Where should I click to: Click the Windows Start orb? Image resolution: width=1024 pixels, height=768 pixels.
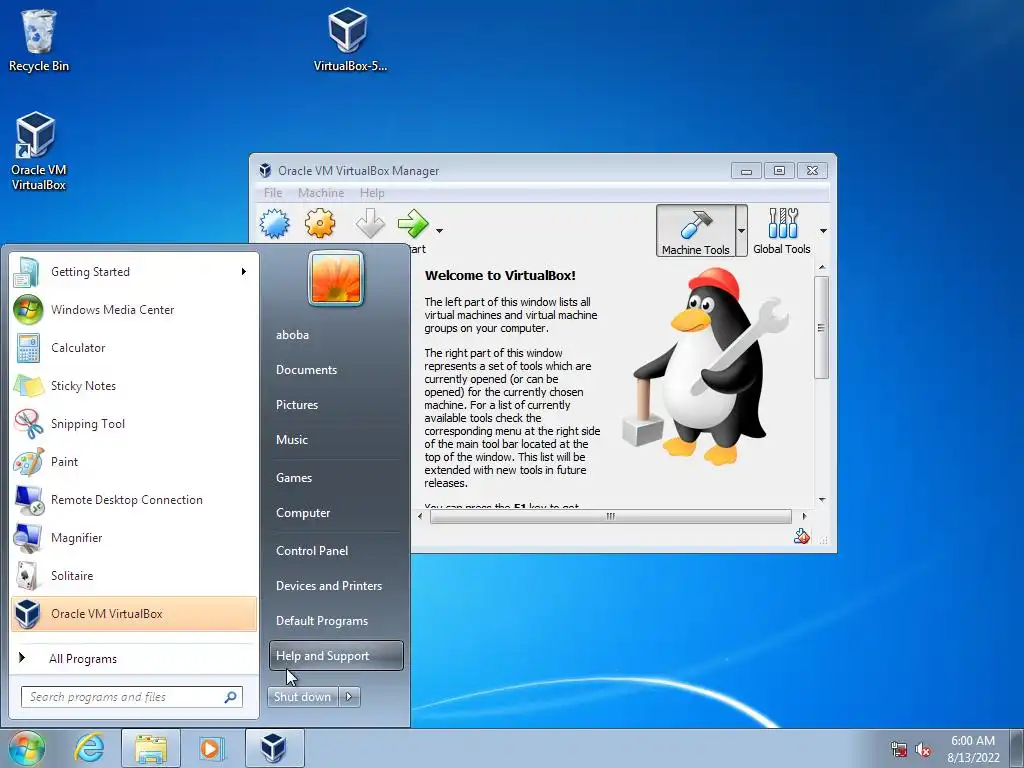click(27, 748)
